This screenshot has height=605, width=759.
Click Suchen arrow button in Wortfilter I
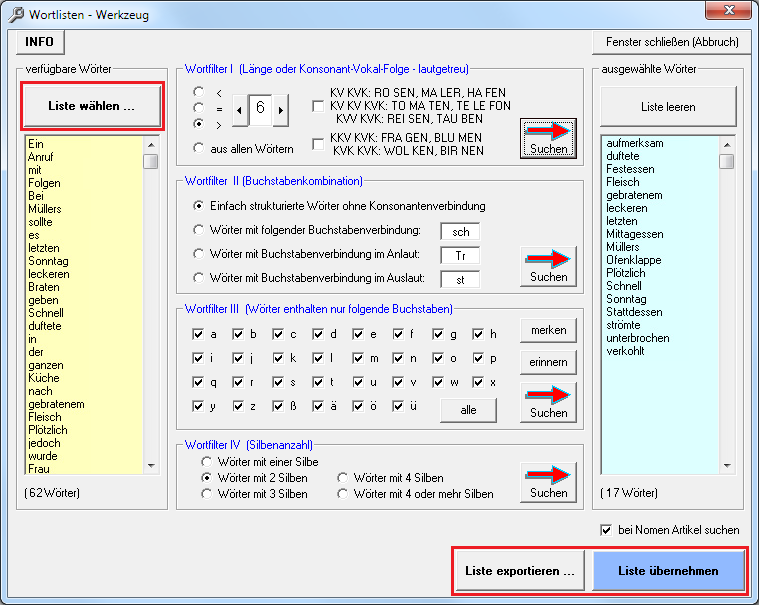pos(548,138)
